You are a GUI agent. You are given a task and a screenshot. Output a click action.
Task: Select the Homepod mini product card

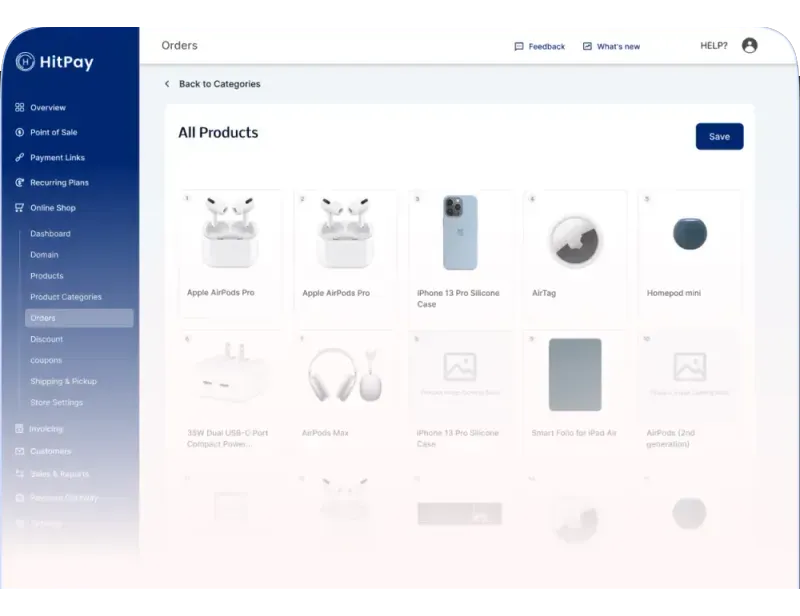point(690,254)
